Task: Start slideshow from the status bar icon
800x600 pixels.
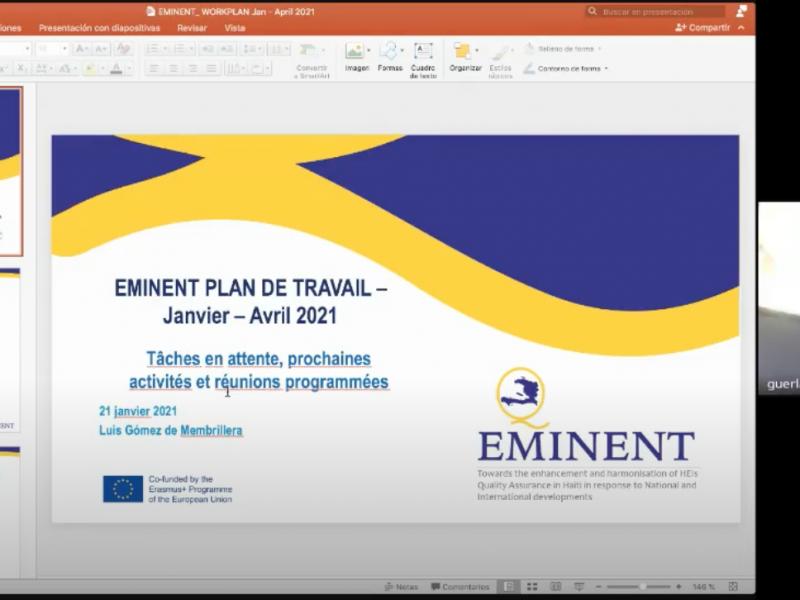Action: (579, 587)
